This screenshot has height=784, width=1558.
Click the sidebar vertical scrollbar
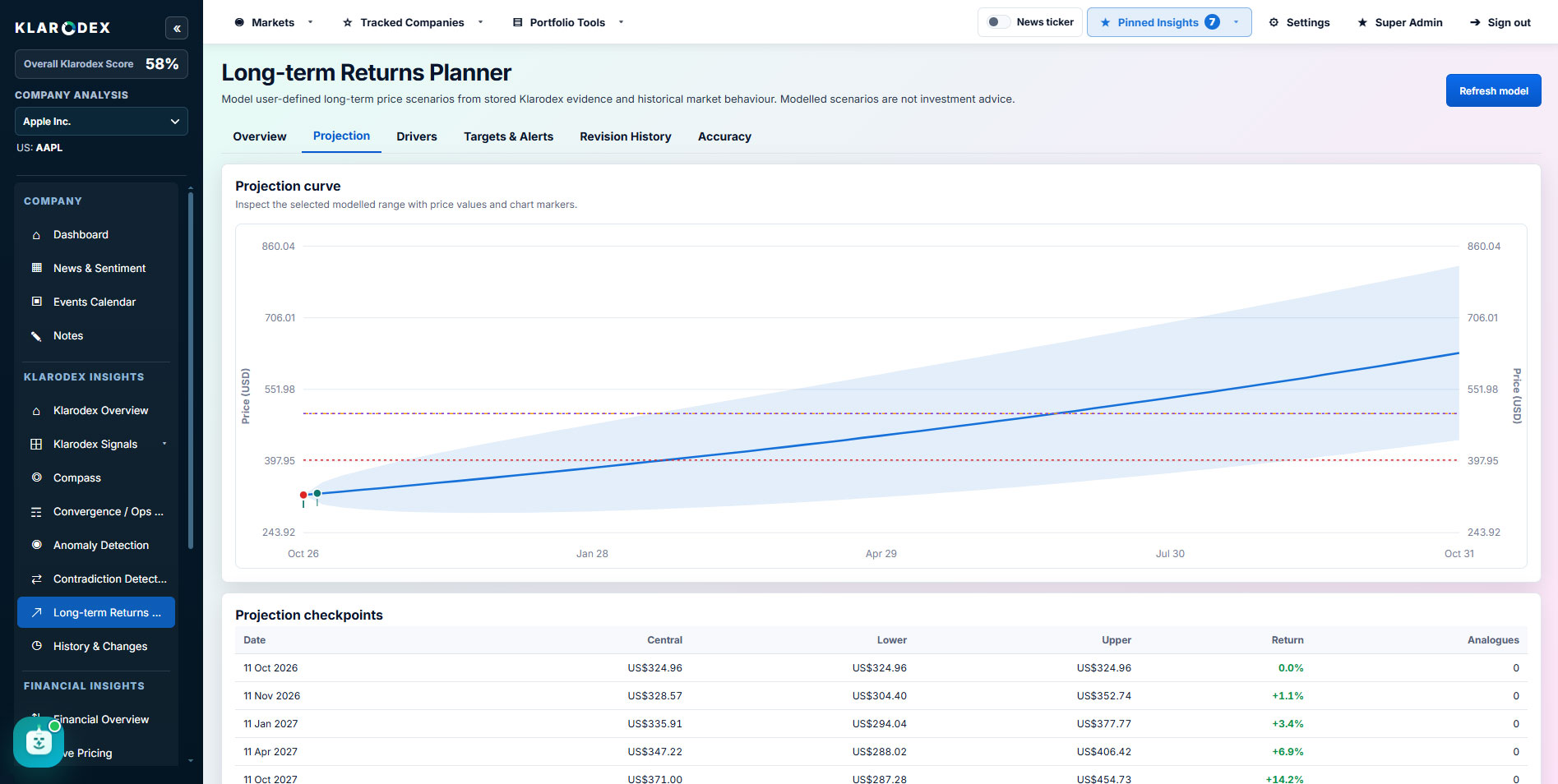coord(191,370)
